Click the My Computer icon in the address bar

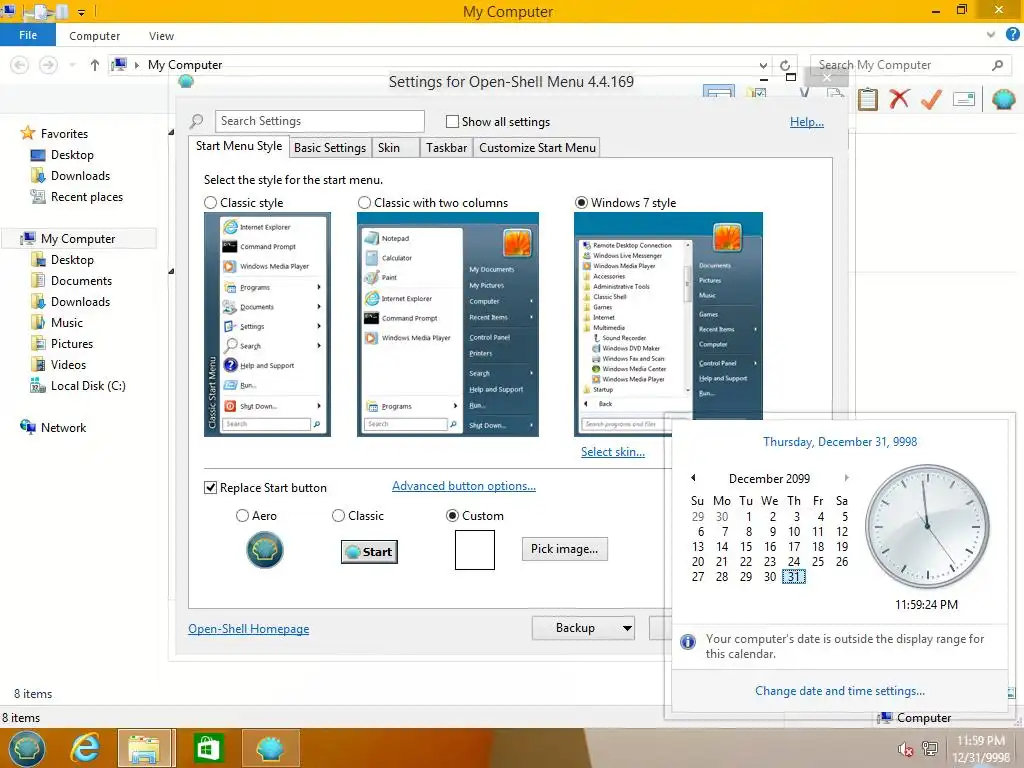(119, 65)
